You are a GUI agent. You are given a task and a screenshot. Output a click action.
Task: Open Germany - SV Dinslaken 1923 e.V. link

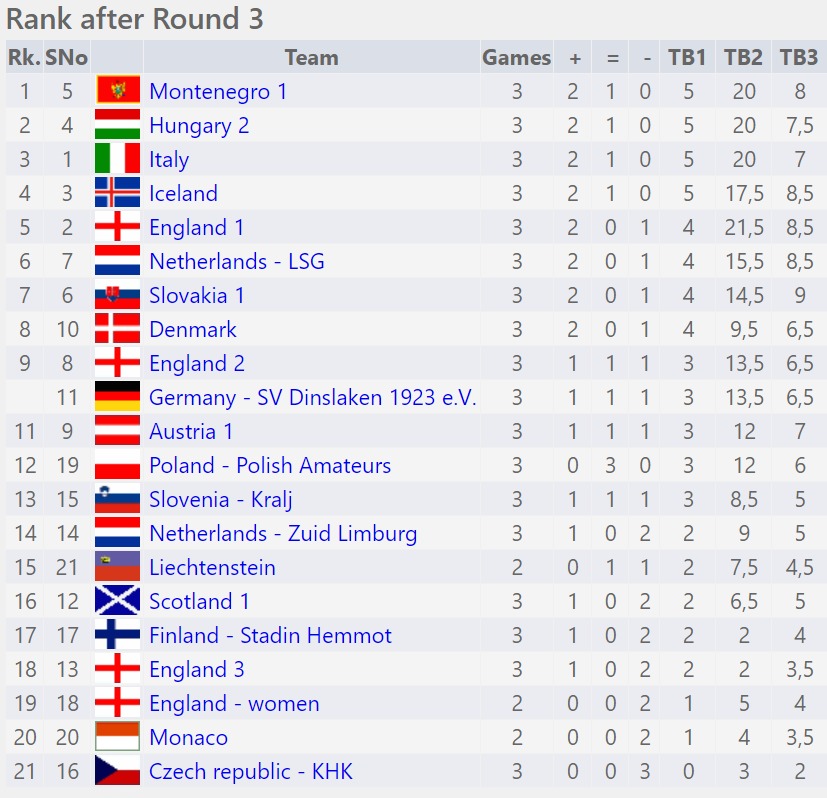click(312, 398)
